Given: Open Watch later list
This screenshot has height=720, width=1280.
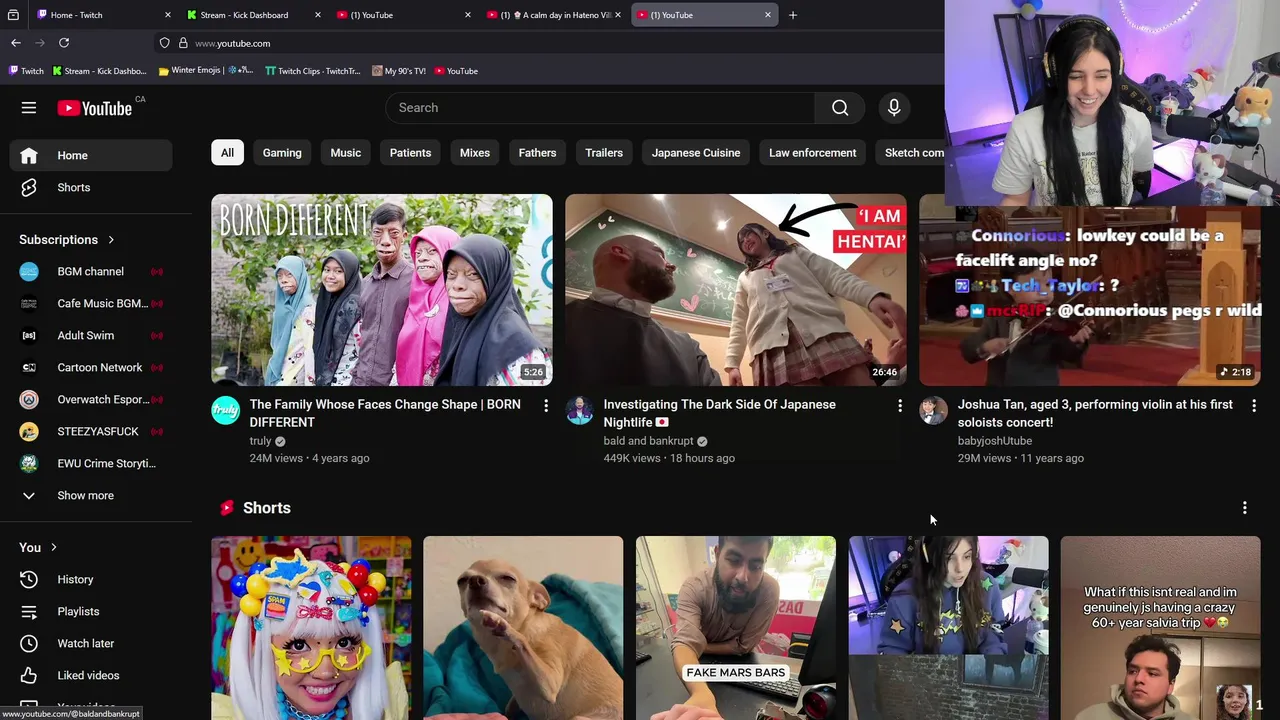Looking at the screenshot, I should coord(91,643).
